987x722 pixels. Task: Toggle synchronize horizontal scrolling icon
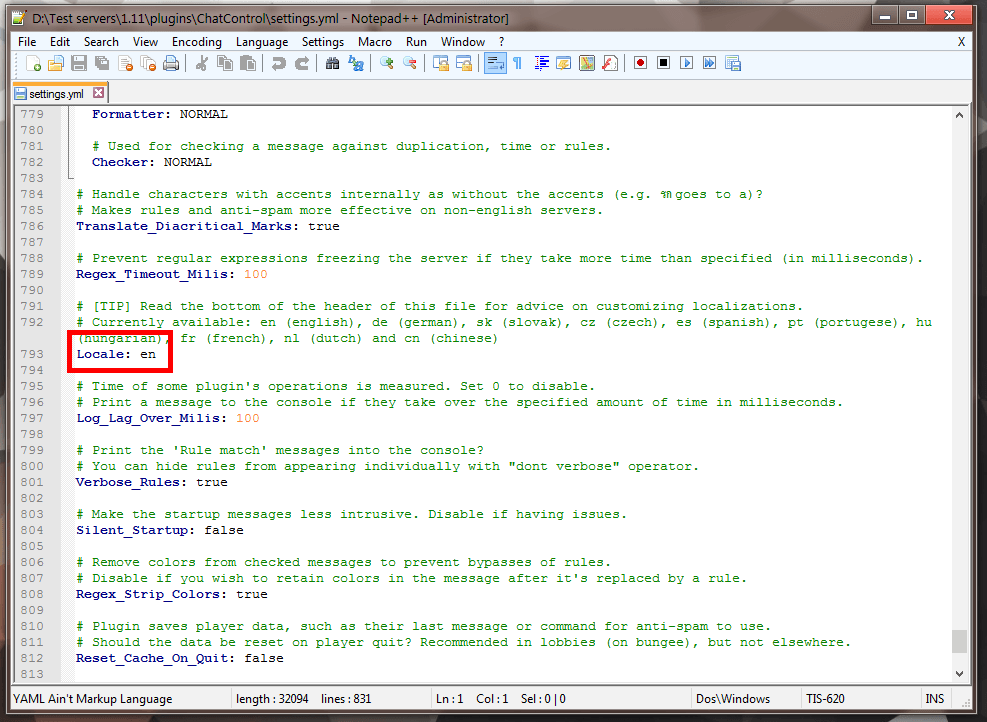tap(464, 64)
